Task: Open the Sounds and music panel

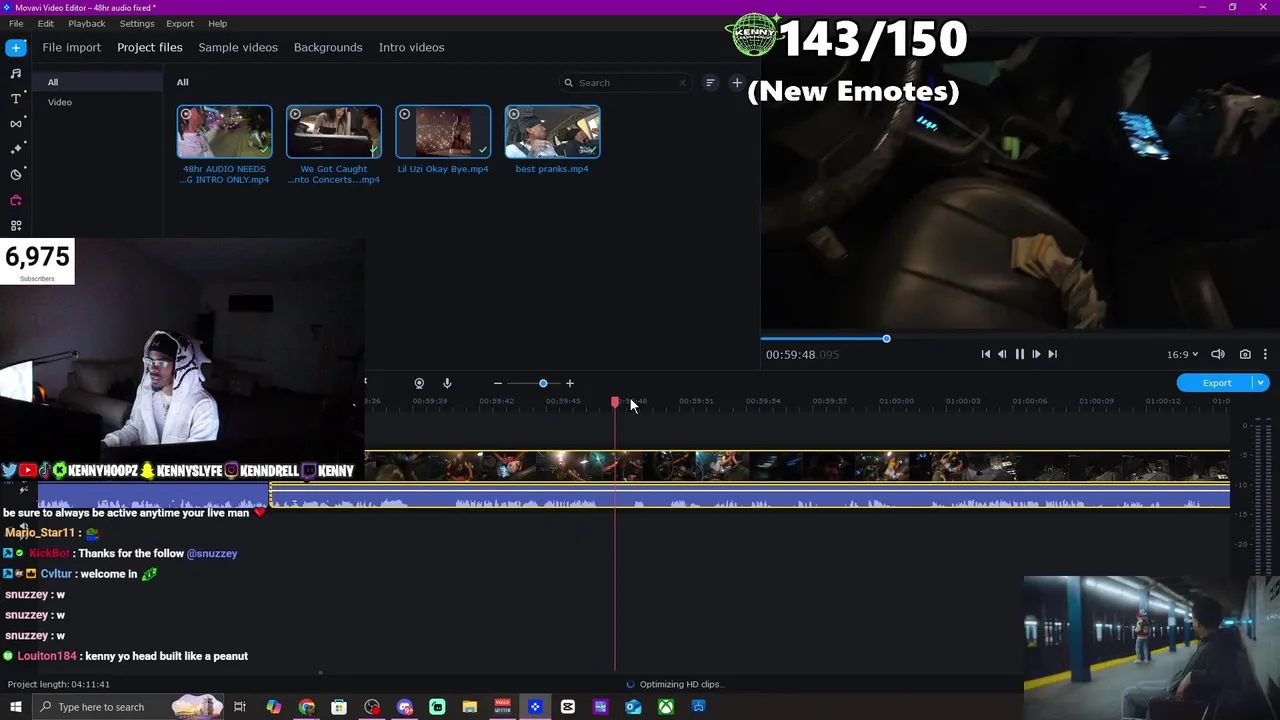Action: [16, 73]
